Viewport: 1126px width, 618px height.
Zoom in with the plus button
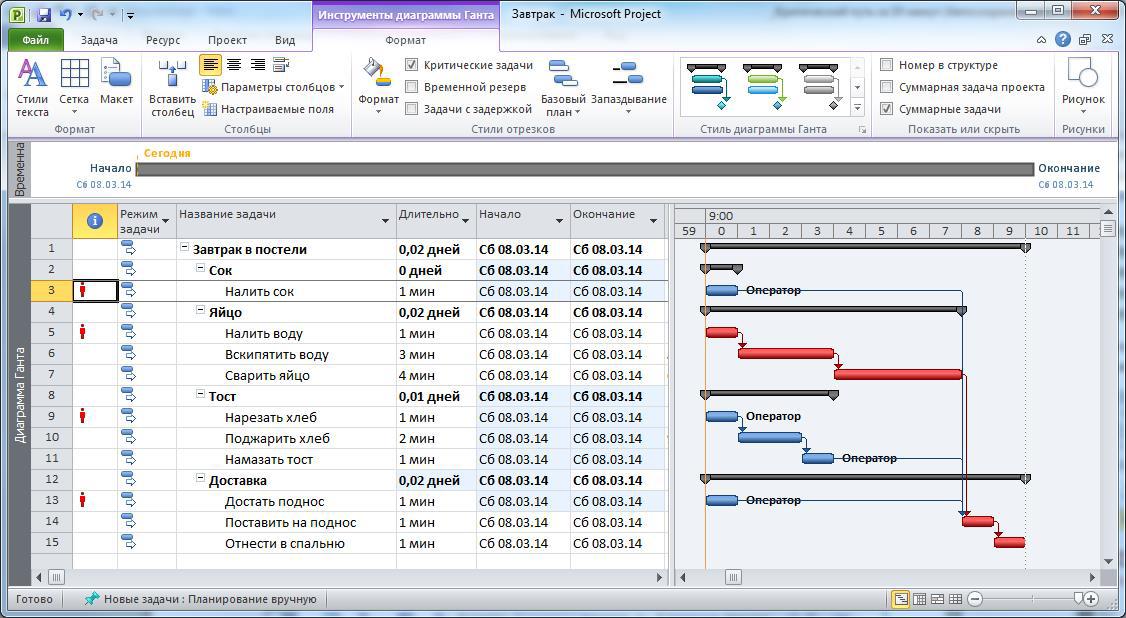(1091, 599)
